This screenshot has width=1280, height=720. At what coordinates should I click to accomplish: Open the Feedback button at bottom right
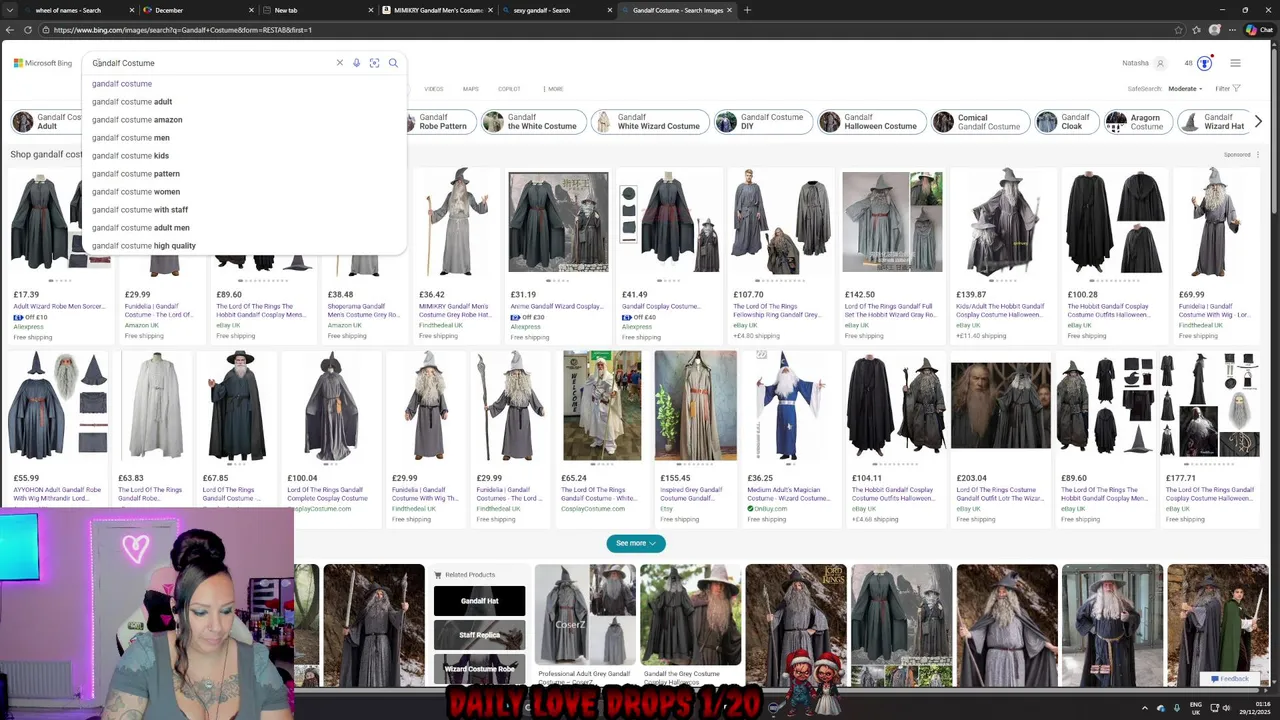(1229, 679)
